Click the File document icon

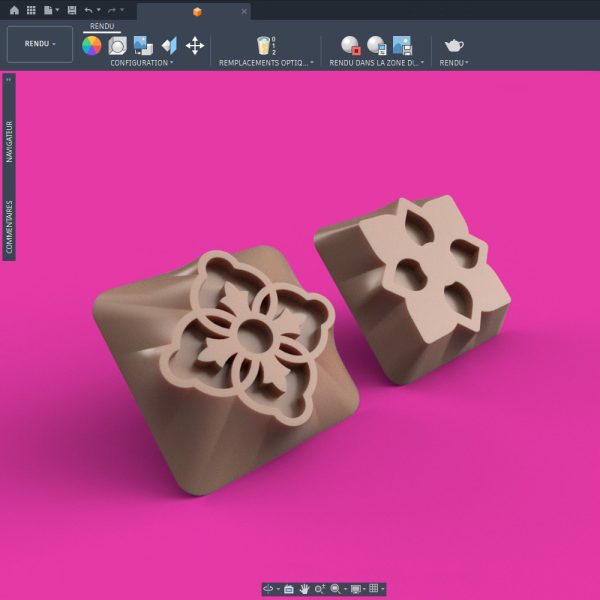click(48, 10)
